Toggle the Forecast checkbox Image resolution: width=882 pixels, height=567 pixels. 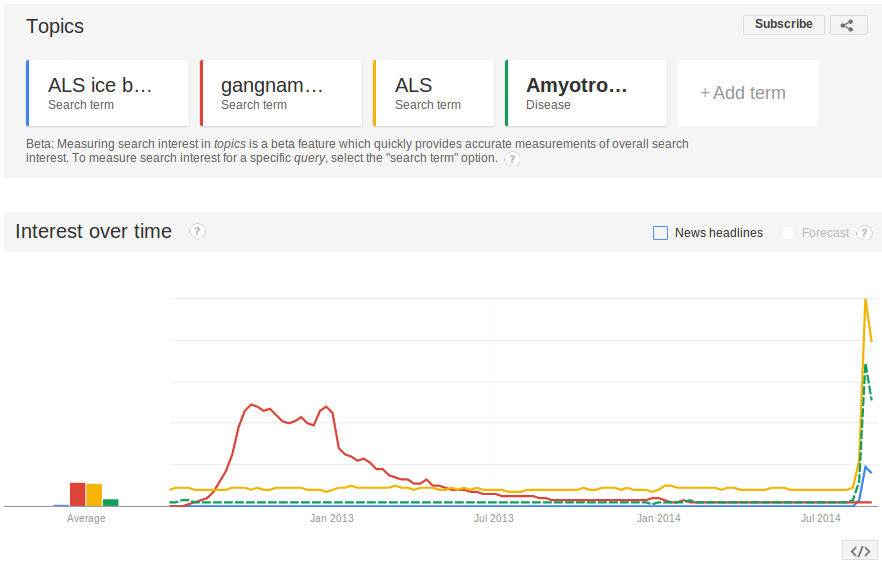788,233
